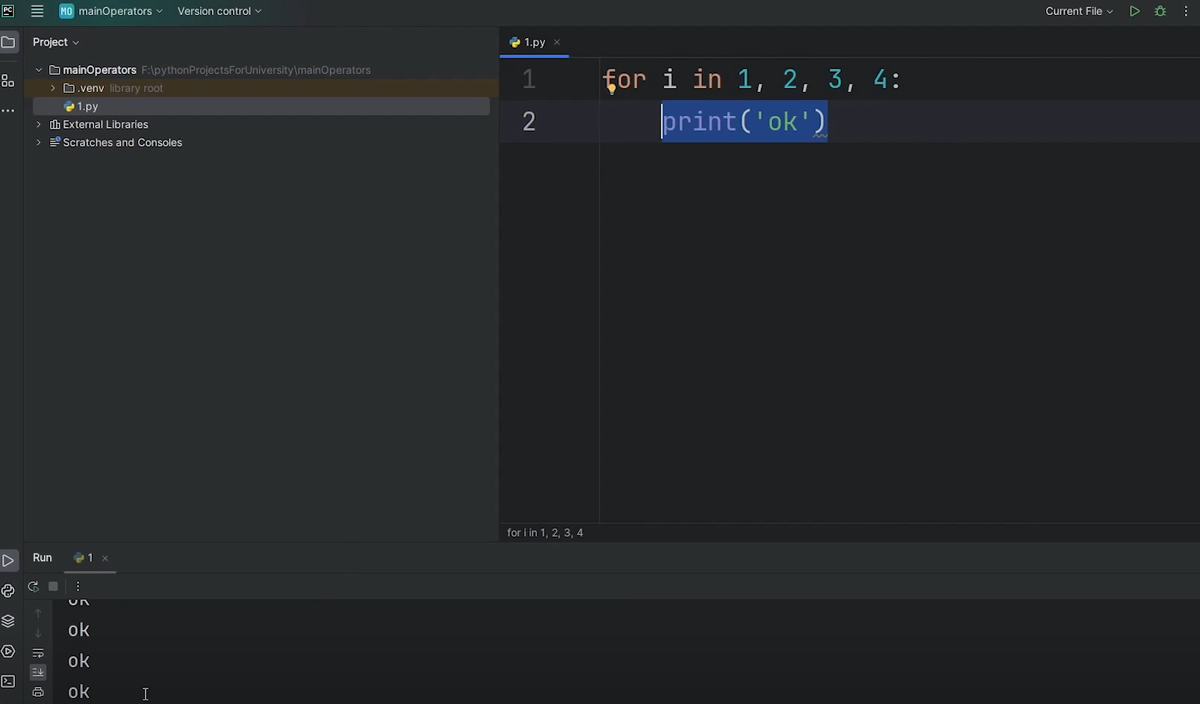Viewport: 1200px width, 704px height.
Task: Run the current file with green arrow
Action: point(1134,11)
